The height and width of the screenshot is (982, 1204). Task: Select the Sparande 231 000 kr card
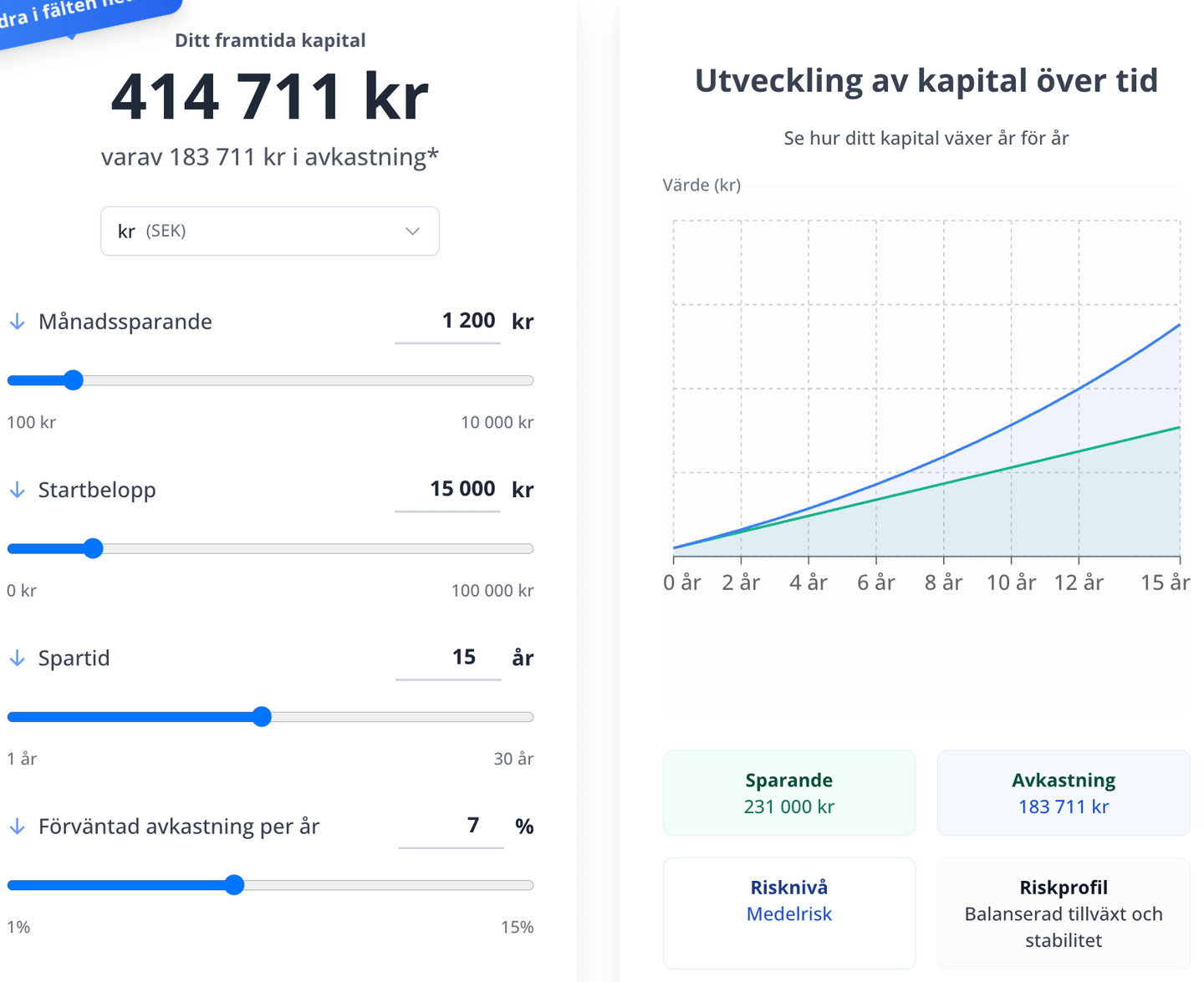tap(789, 793)
